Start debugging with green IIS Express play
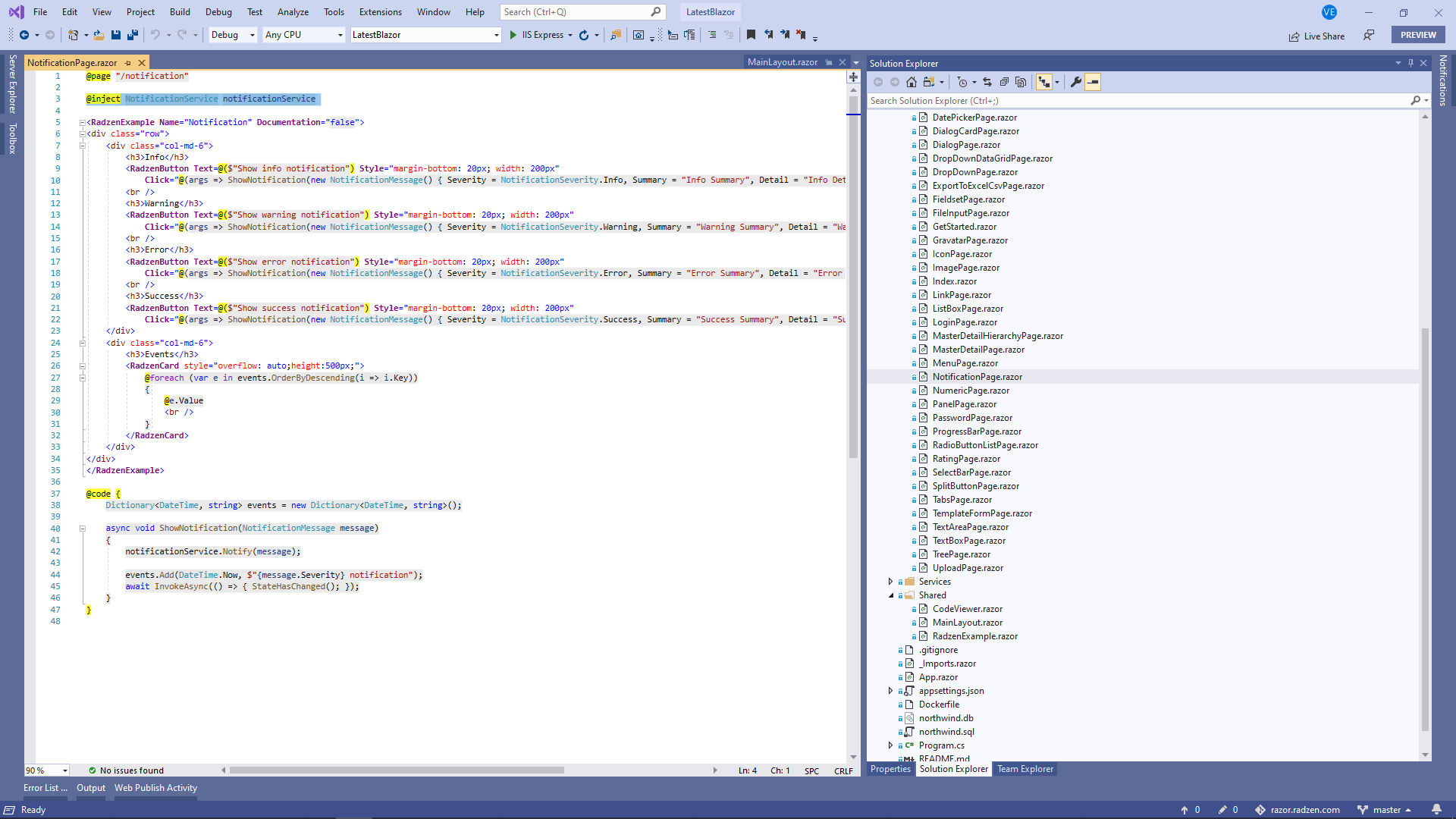The width and height of the screenshot is (1456, 819). click(513, 35)
